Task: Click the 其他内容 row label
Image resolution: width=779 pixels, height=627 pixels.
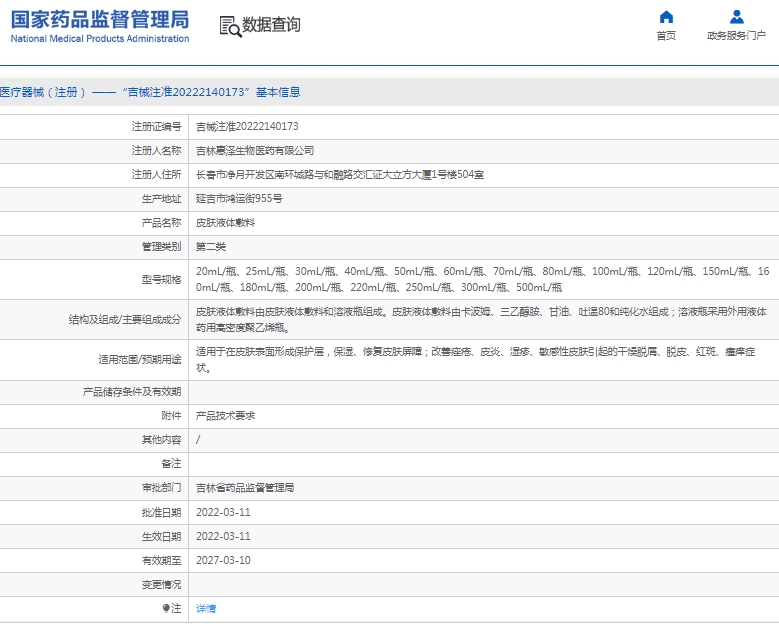Action: (x=161, y=440)
